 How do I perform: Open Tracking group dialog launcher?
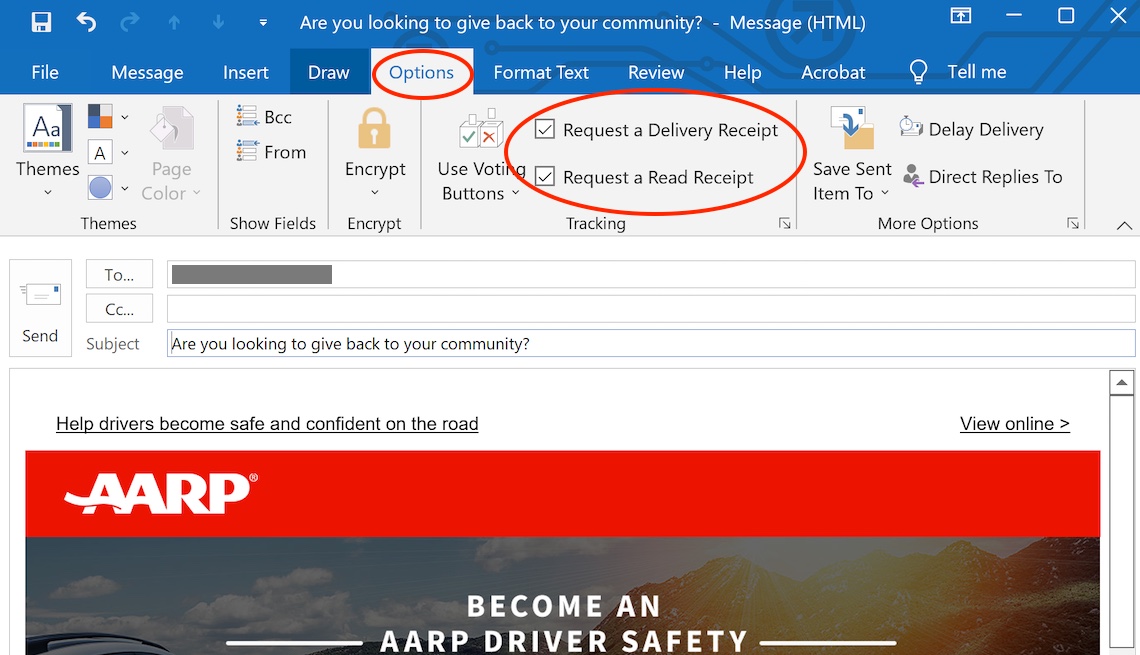(x=785, y=224)
